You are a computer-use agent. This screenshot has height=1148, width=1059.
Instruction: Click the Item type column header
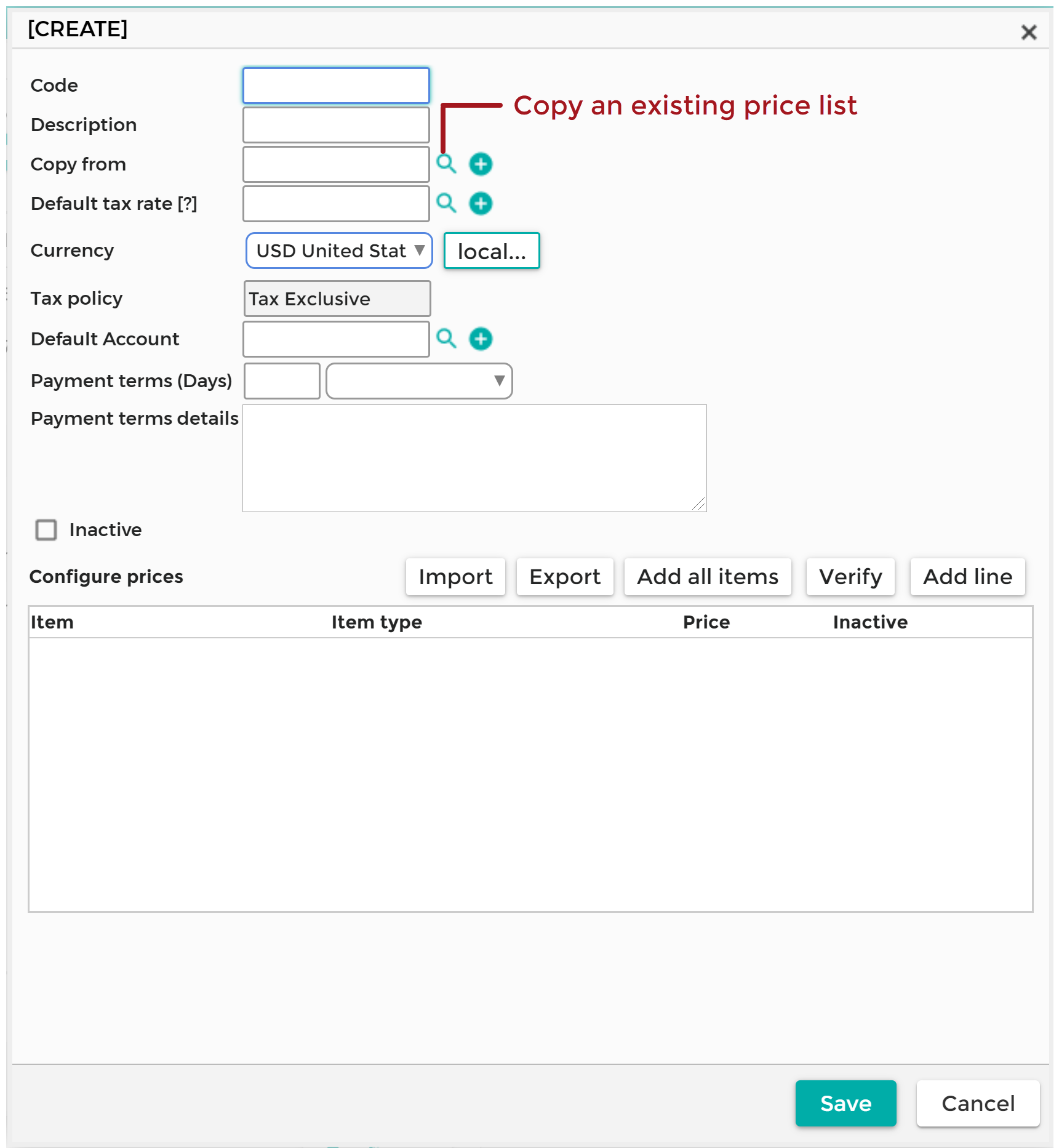[x=377, y=622]
